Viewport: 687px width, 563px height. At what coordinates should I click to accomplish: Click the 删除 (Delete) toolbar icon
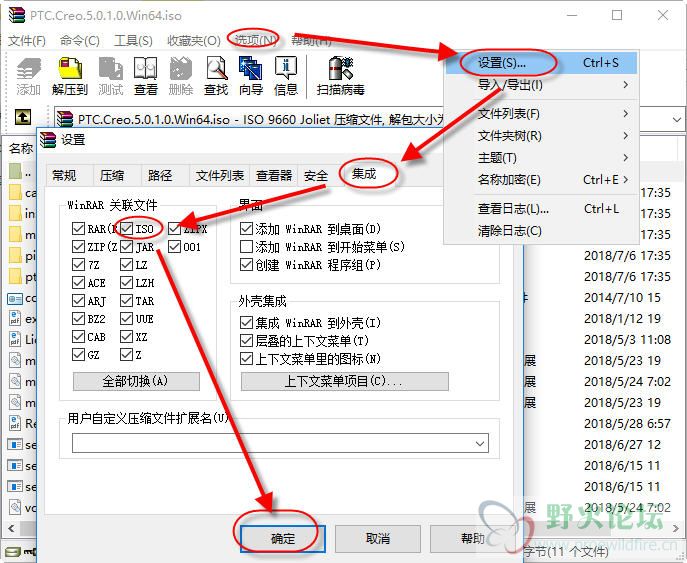(181, 76)
